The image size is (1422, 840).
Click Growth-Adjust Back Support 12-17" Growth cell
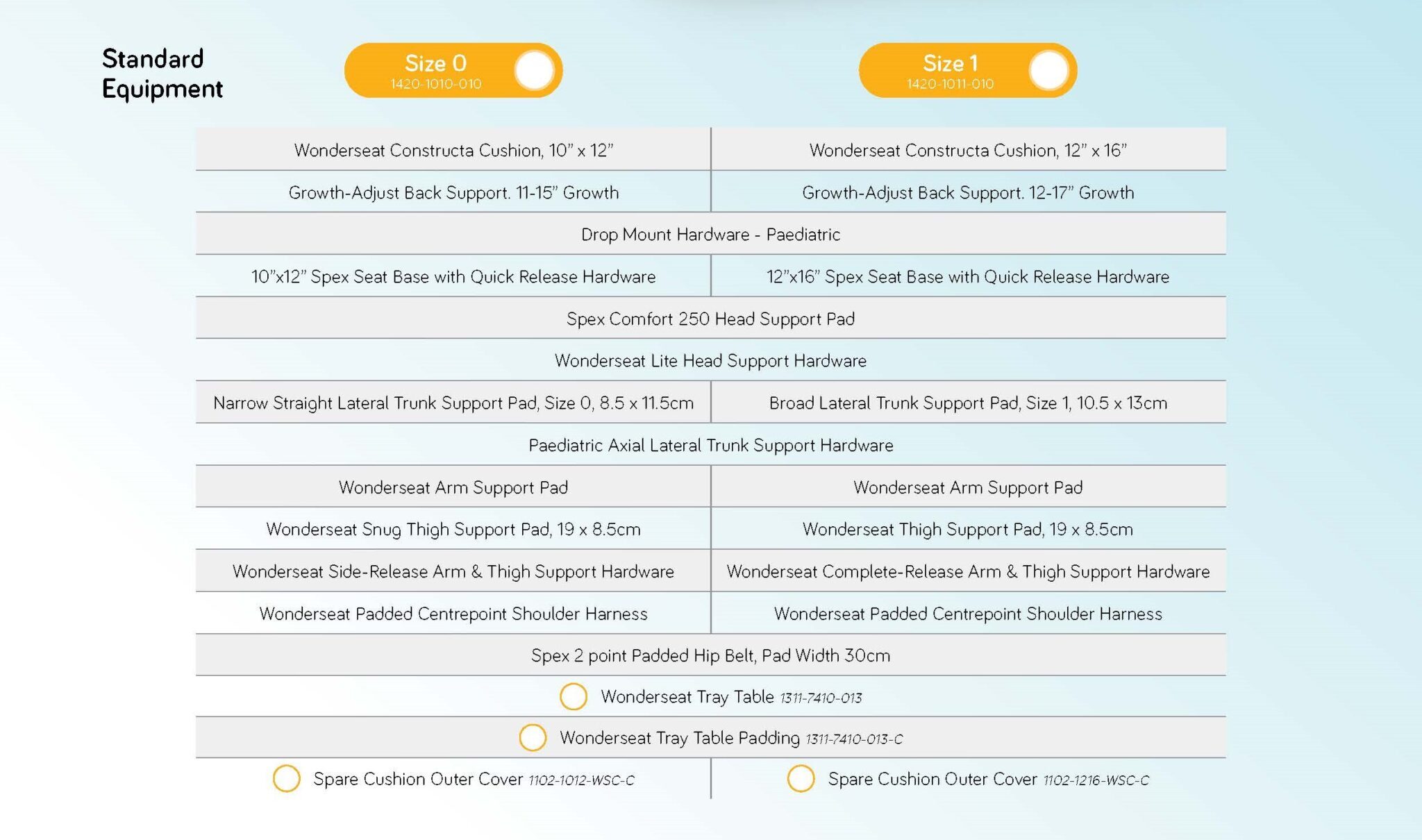[969, 192]
